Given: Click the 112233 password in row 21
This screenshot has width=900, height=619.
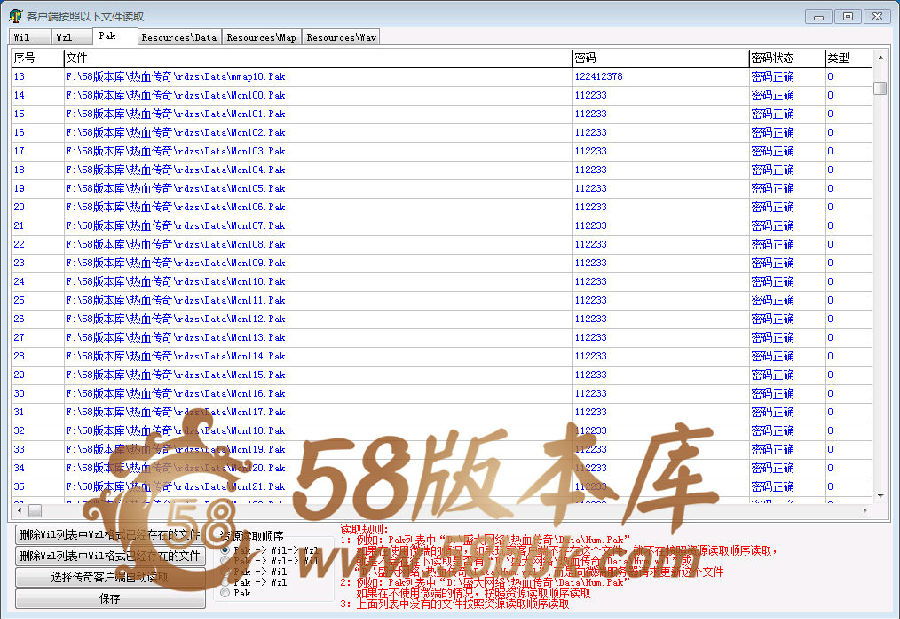Looking at the screenshot, I should tap(591, 226).
